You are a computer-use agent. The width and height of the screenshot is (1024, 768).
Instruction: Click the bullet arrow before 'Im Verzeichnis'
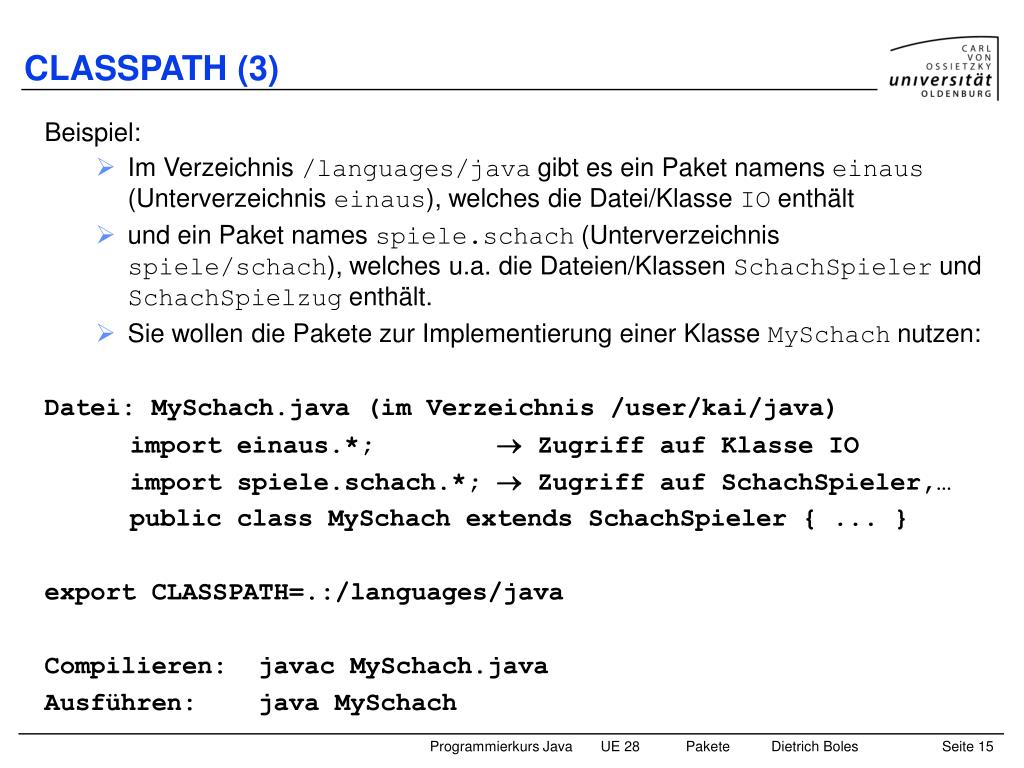[106, 167]
